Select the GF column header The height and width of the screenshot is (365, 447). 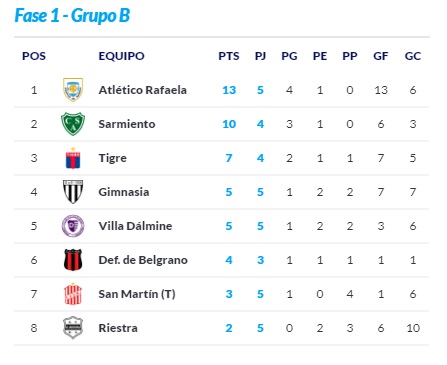(x=380, y=56)
